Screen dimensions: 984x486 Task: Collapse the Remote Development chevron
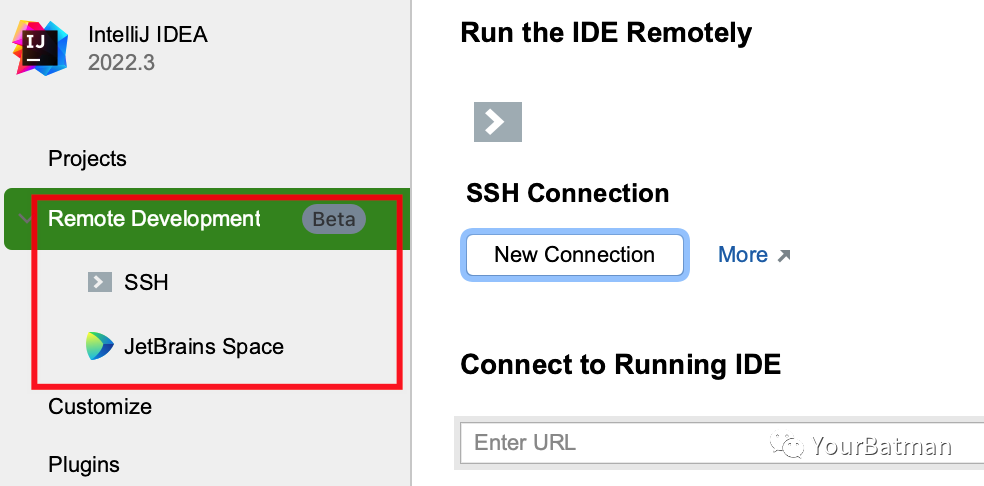pyautogui.click(x=24, y=218)
